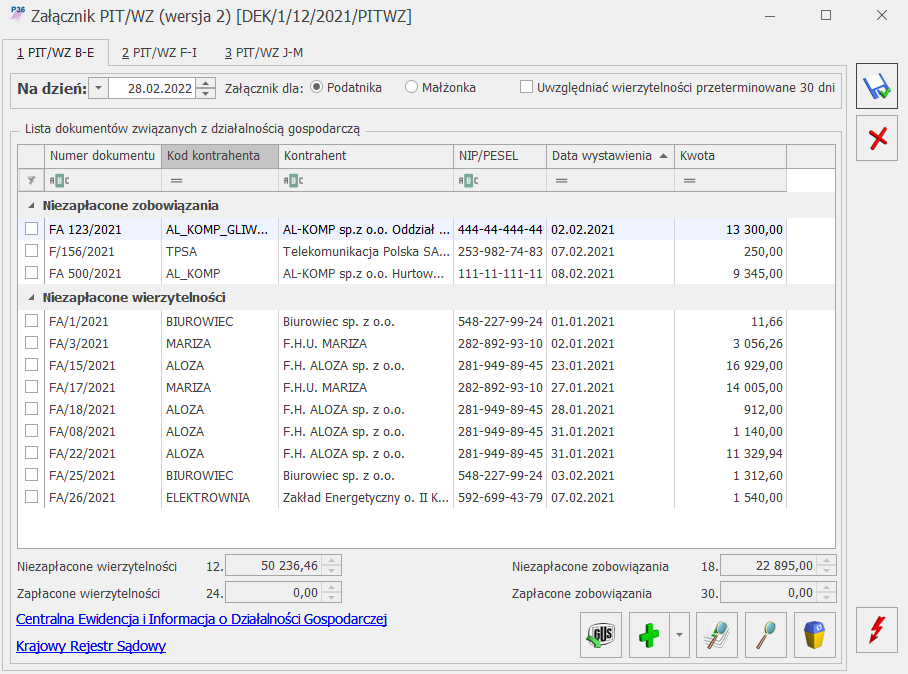Select the ELEKTROWNIA contractor code cell
The image size is (908, 674).
tap(220, 497)
